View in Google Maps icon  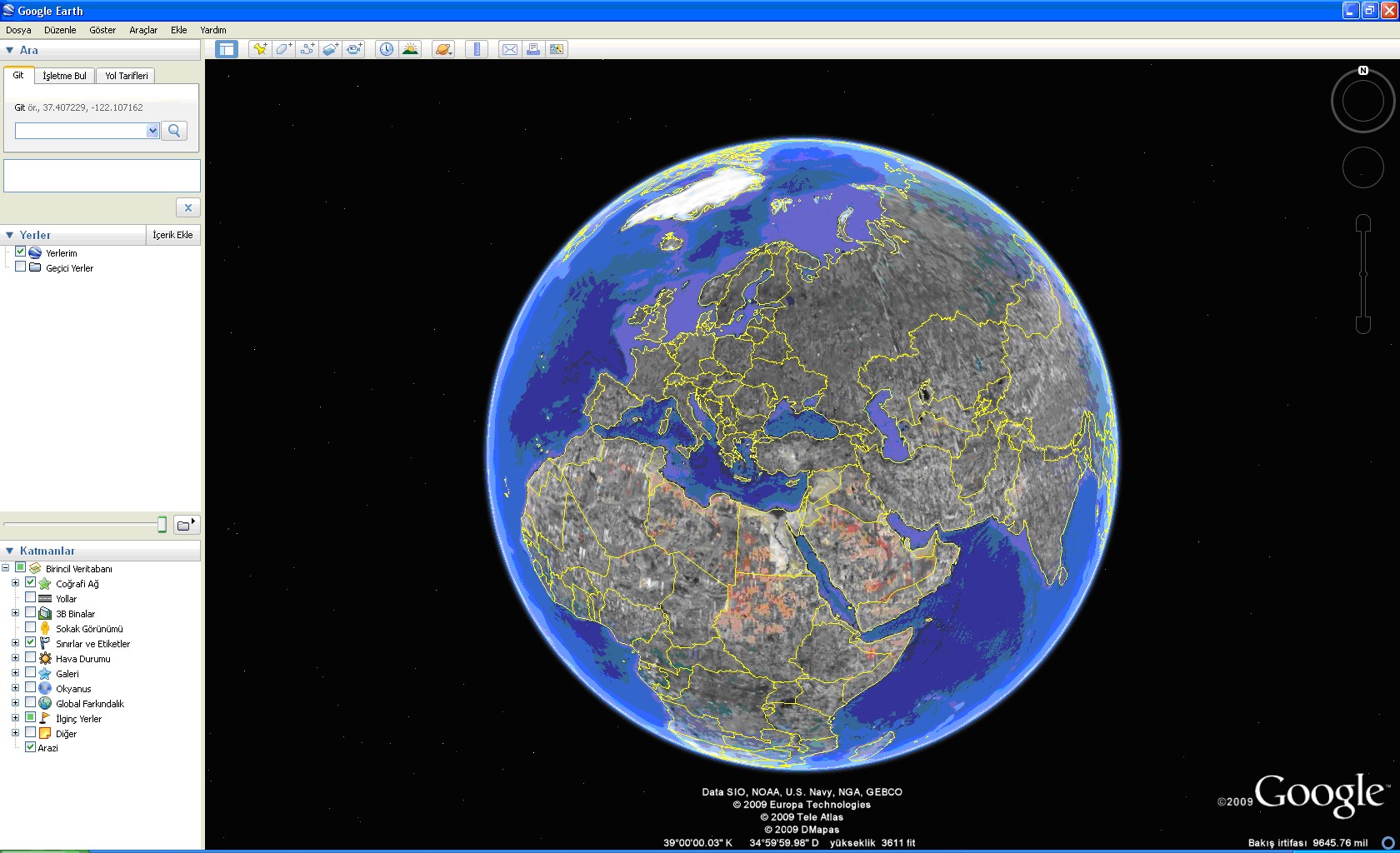click(x=556, y=49)
